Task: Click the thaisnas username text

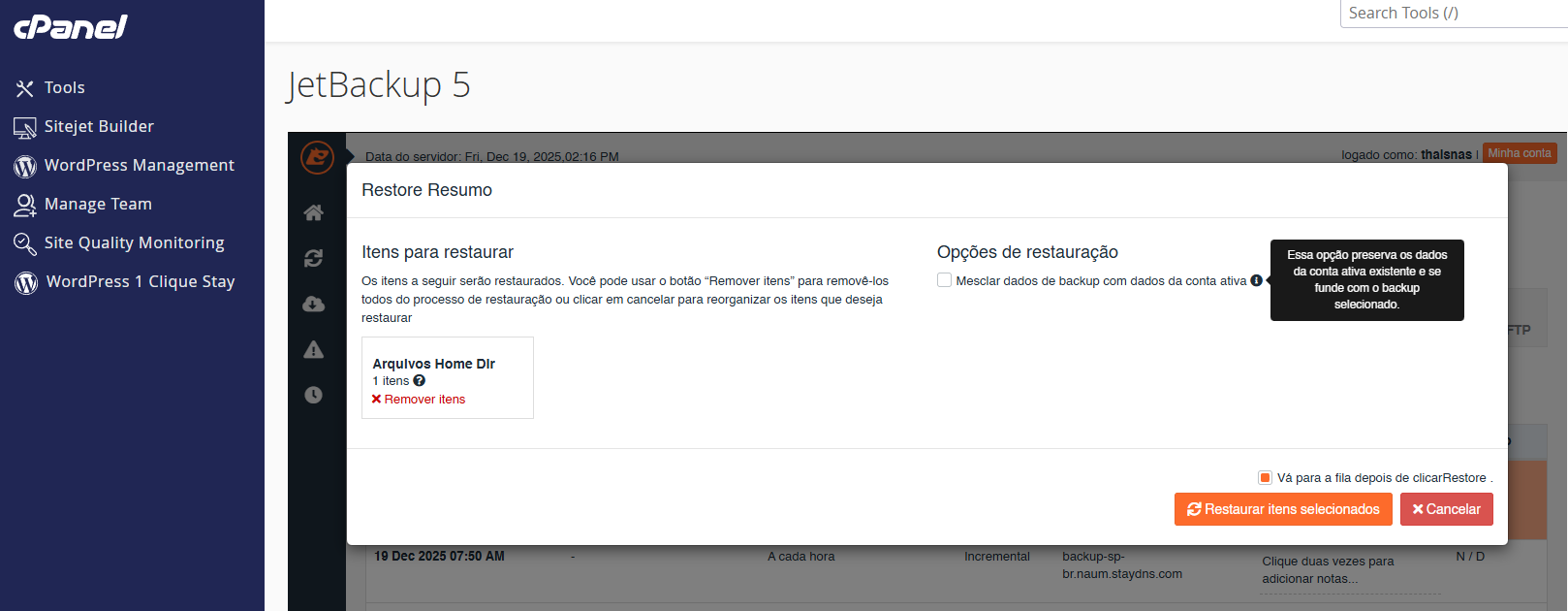Action: coord(1446,155)
